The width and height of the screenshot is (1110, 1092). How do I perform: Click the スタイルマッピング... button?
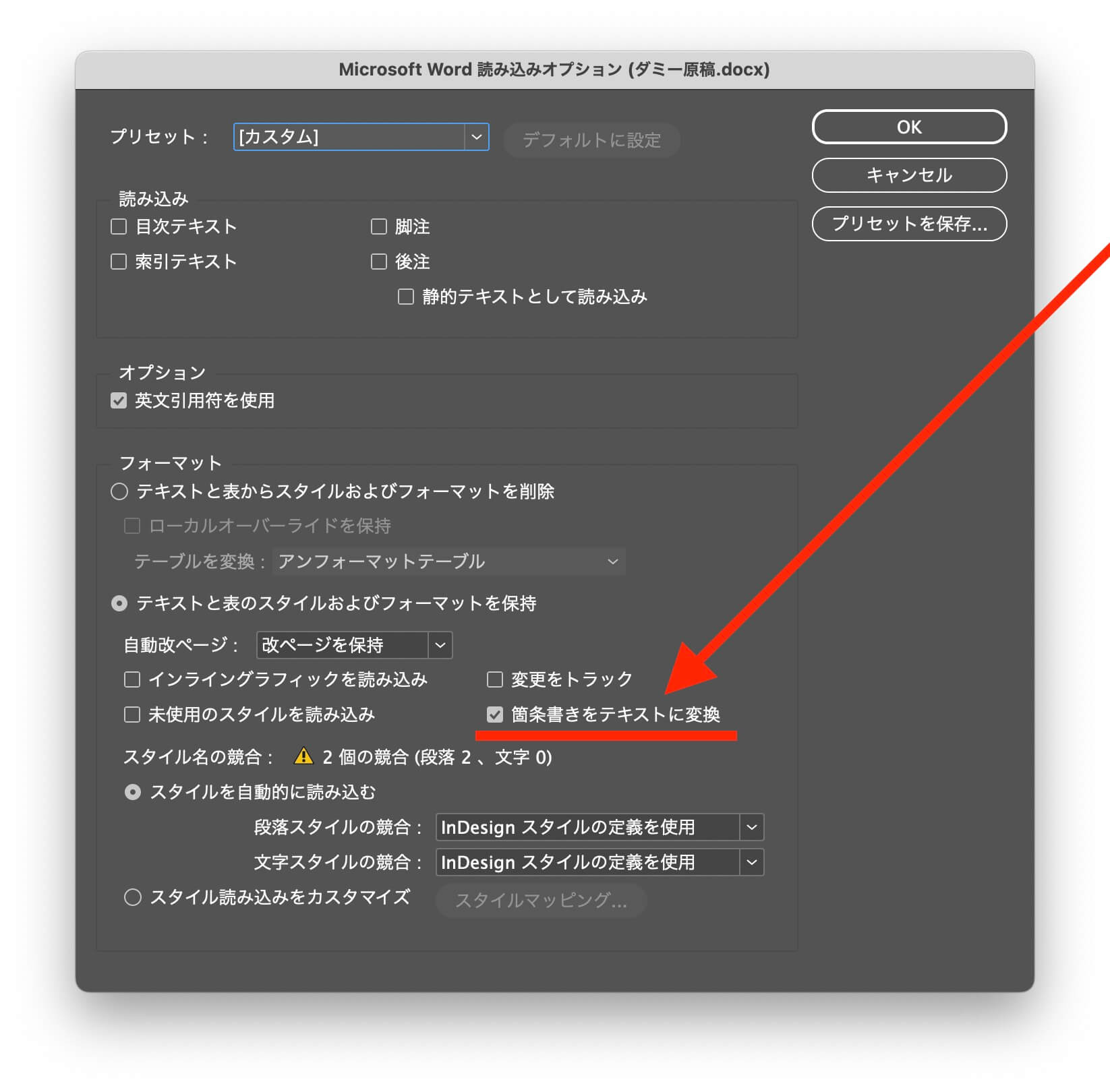point(541,901)
